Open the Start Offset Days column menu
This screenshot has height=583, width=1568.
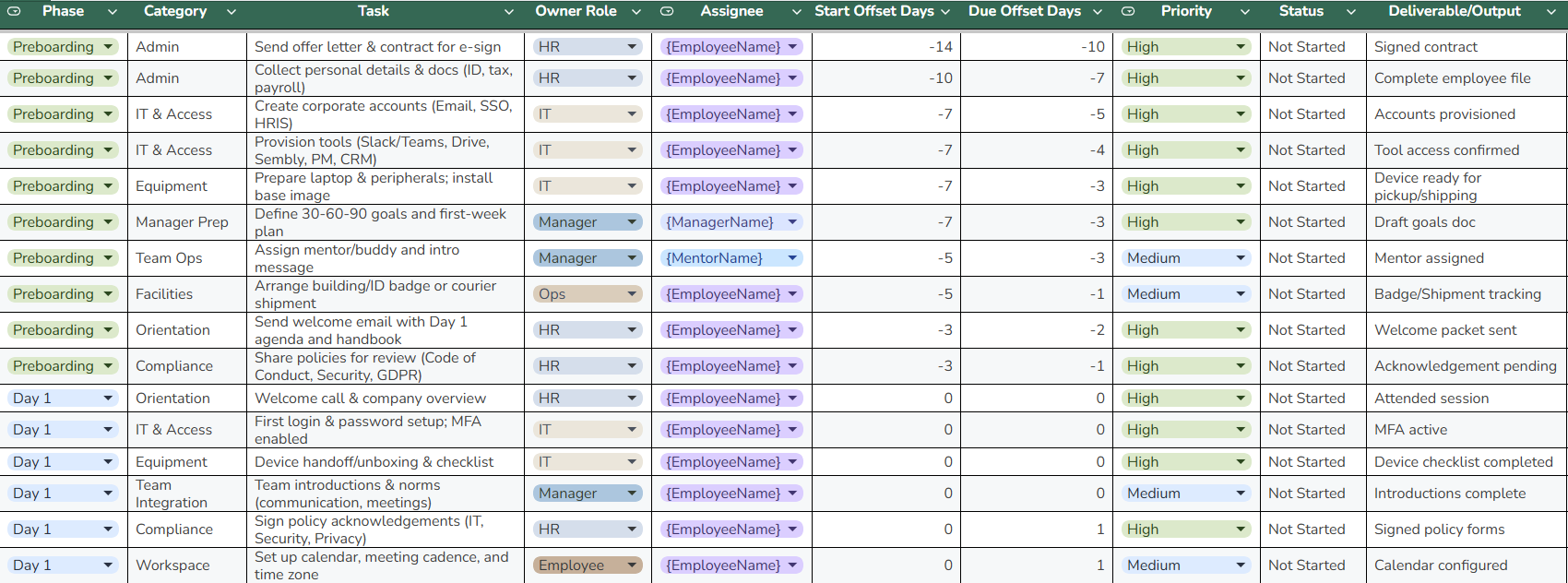pos(945,12)
